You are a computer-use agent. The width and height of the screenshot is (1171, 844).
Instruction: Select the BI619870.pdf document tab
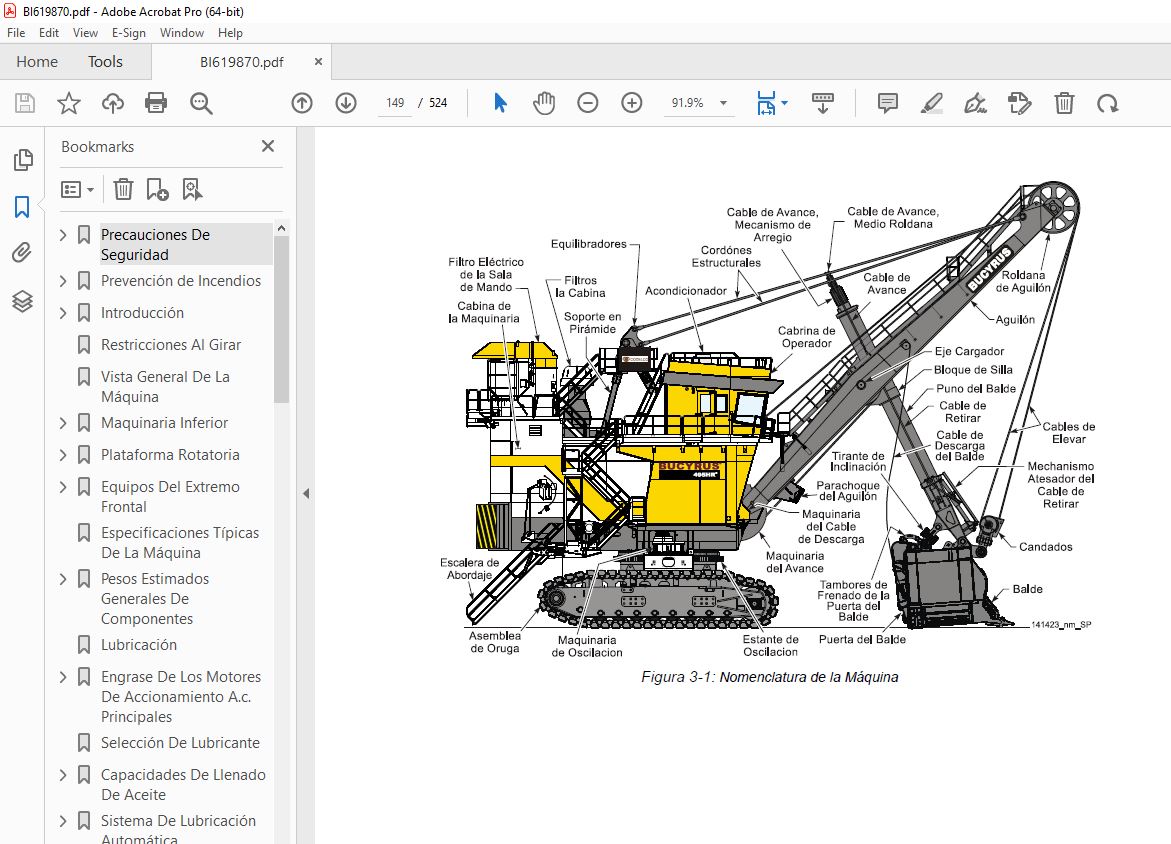241,62
